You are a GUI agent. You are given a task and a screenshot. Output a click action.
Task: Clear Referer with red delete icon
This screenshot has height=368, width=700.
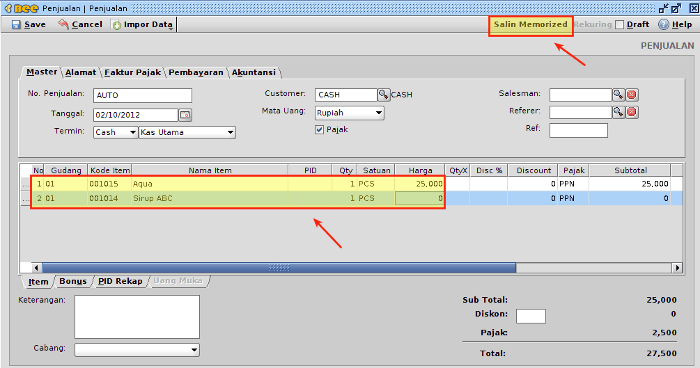coord(631,112)
